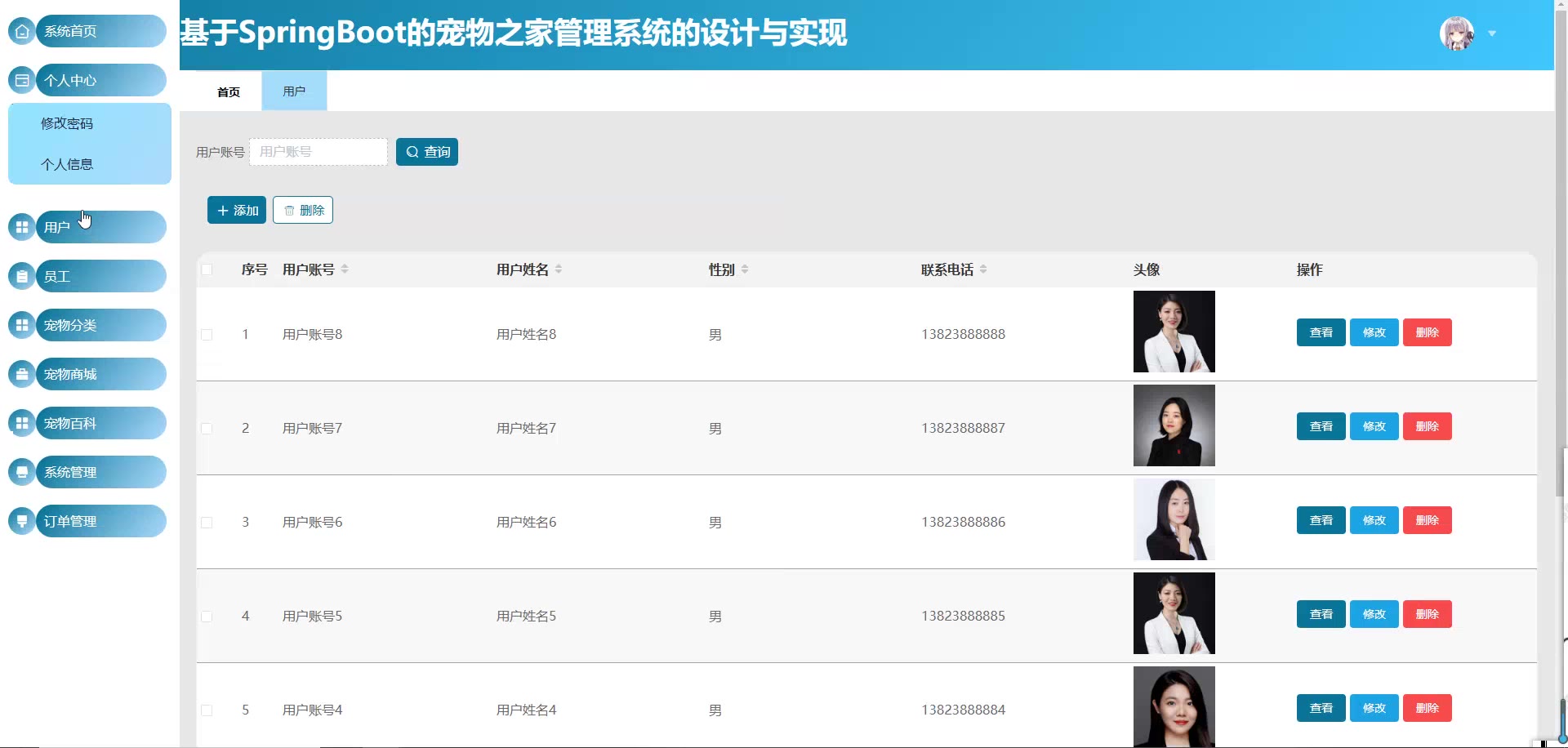Click the briefcase icon beside 宠物商城

pyautogui.click(x=22, y=374)
